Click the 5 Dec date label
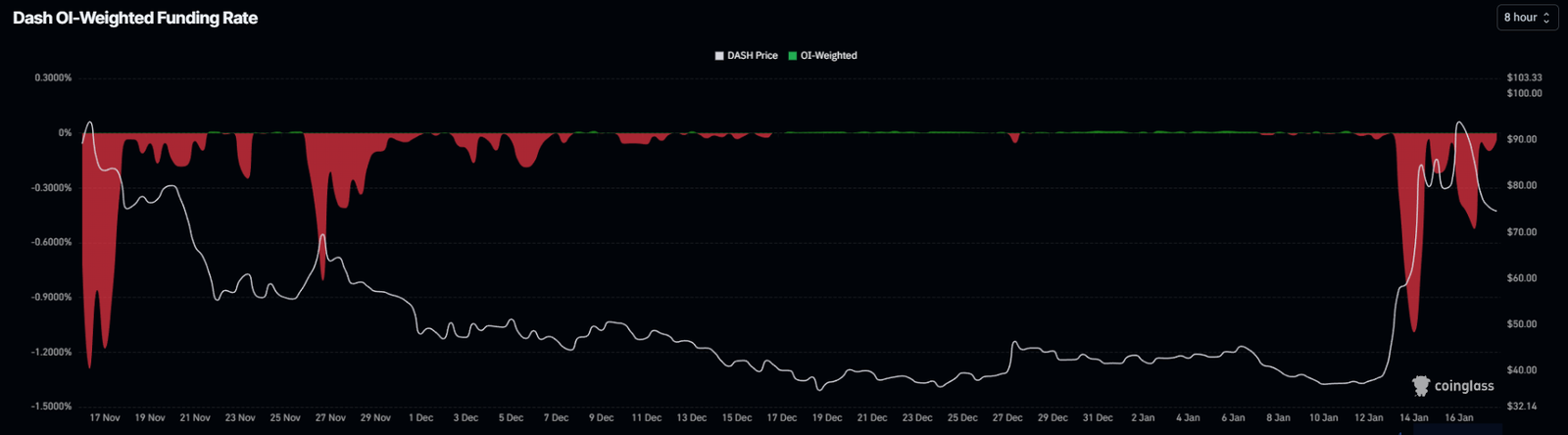Viewport: 1568px width, 435px height. [x=511, y=417]
